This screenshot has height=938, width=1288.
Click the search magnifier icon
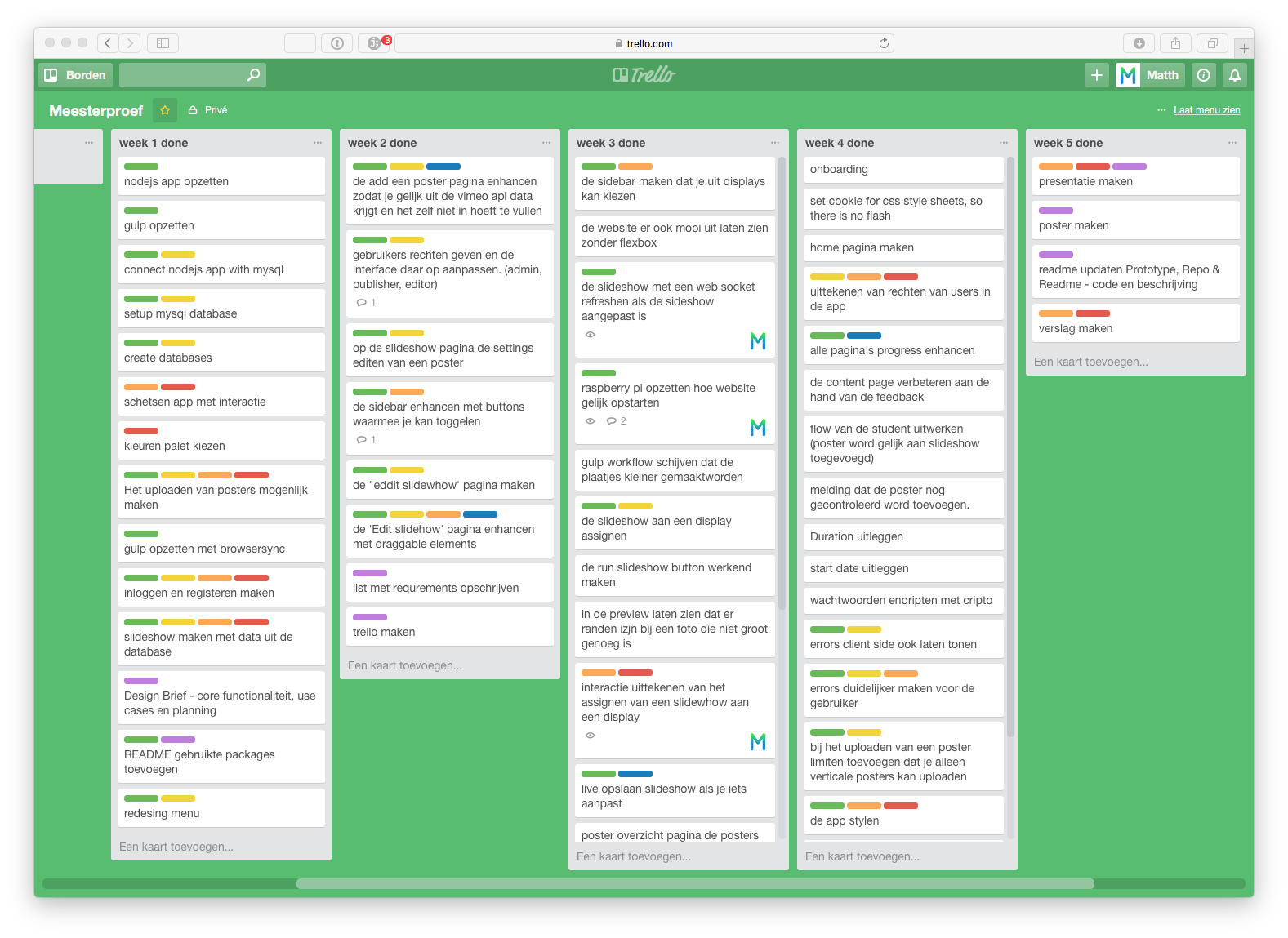pyautogui.click(x=254, y=75)
